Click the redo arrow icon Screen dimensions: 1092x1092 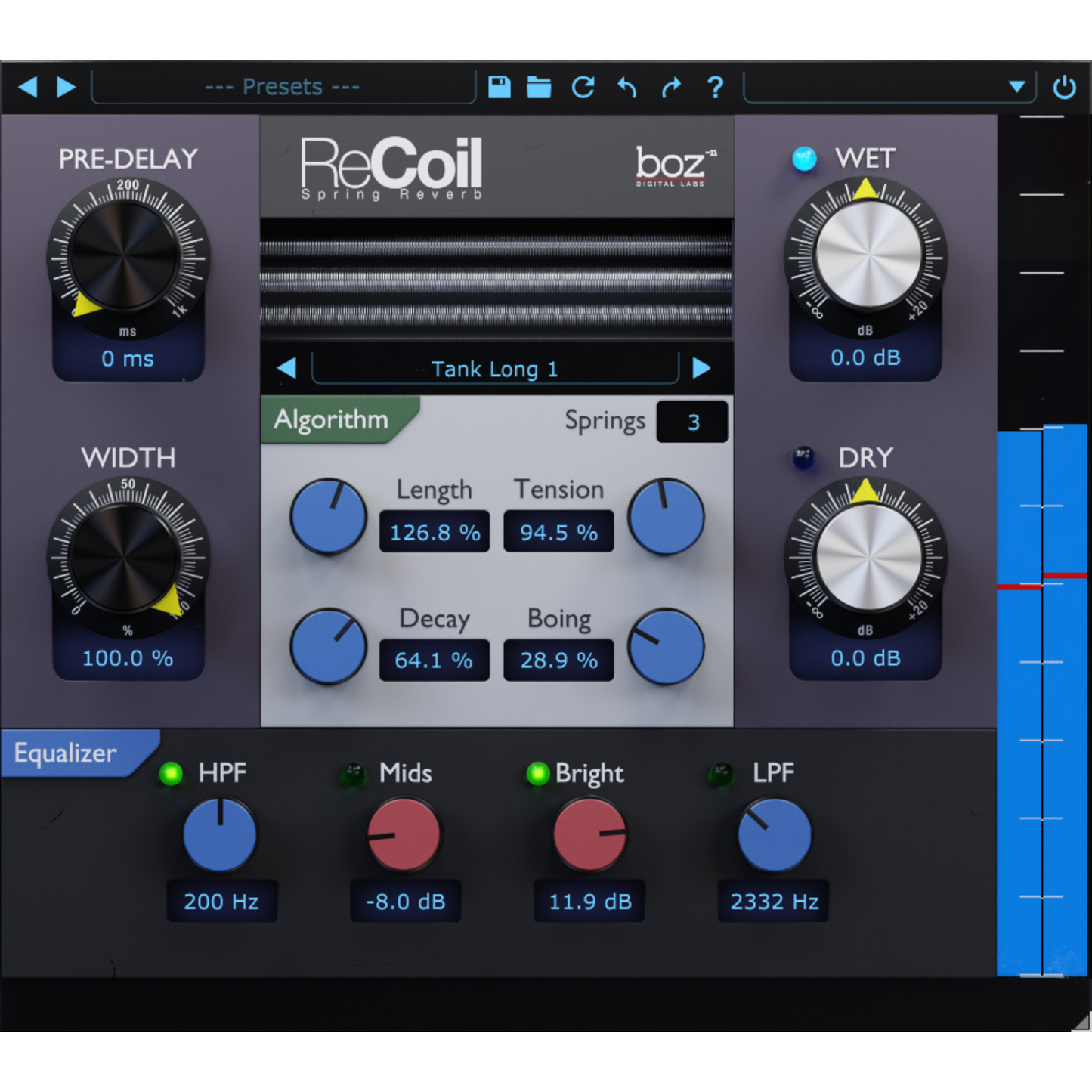tap(671, 88)
